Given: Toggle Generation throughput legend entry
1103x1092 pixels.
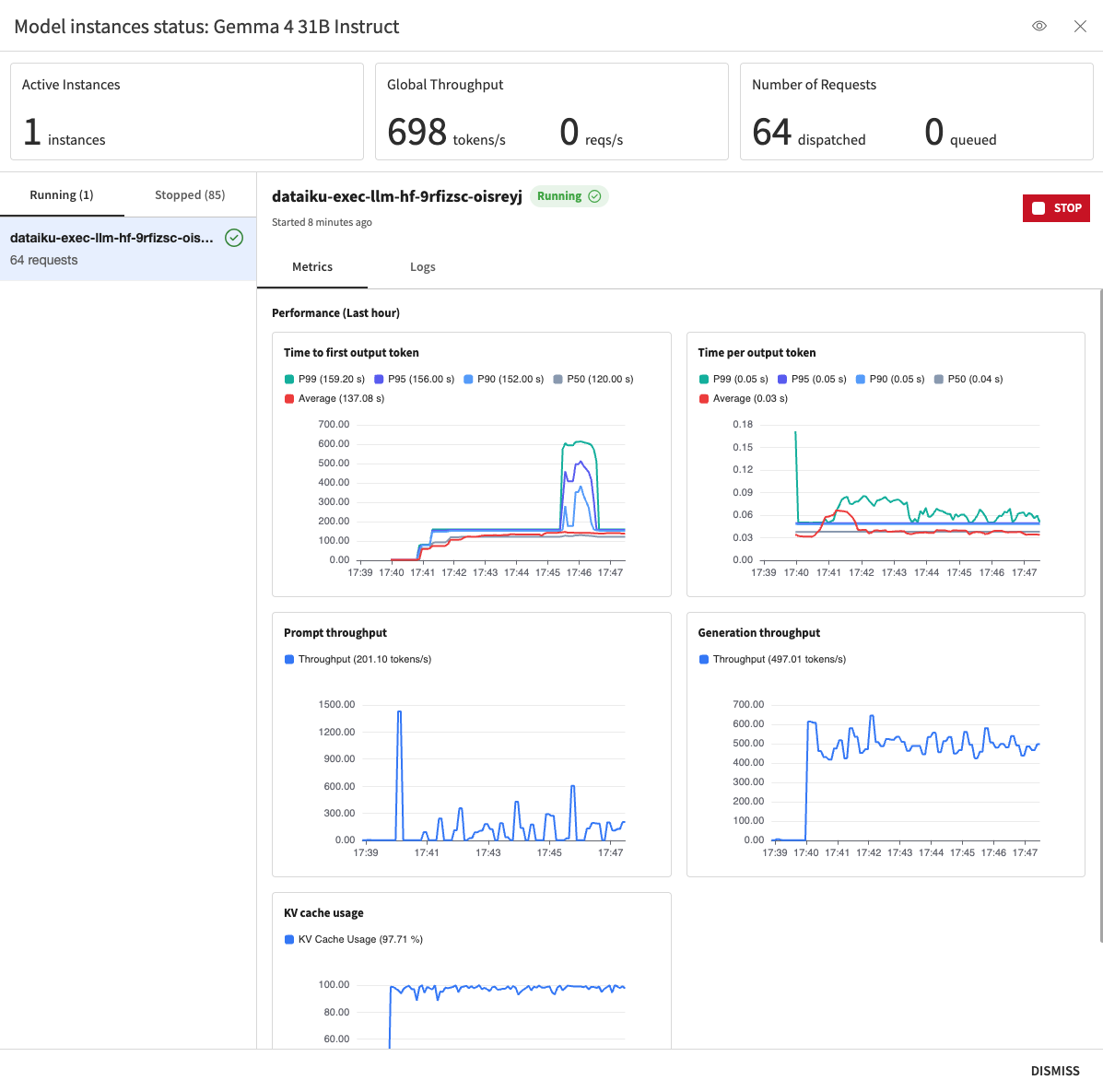Looking at the screenshot, I should pos(772,659).
